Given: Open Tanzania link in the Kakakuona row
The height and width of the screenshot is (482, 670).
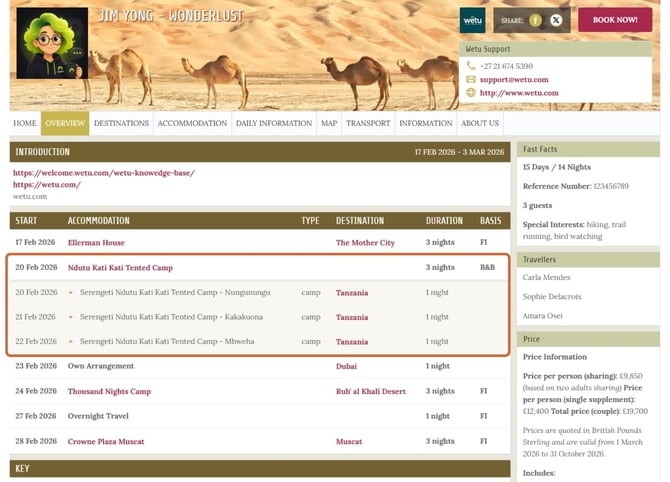Looking at the screenshot, I should coord(352,317).
